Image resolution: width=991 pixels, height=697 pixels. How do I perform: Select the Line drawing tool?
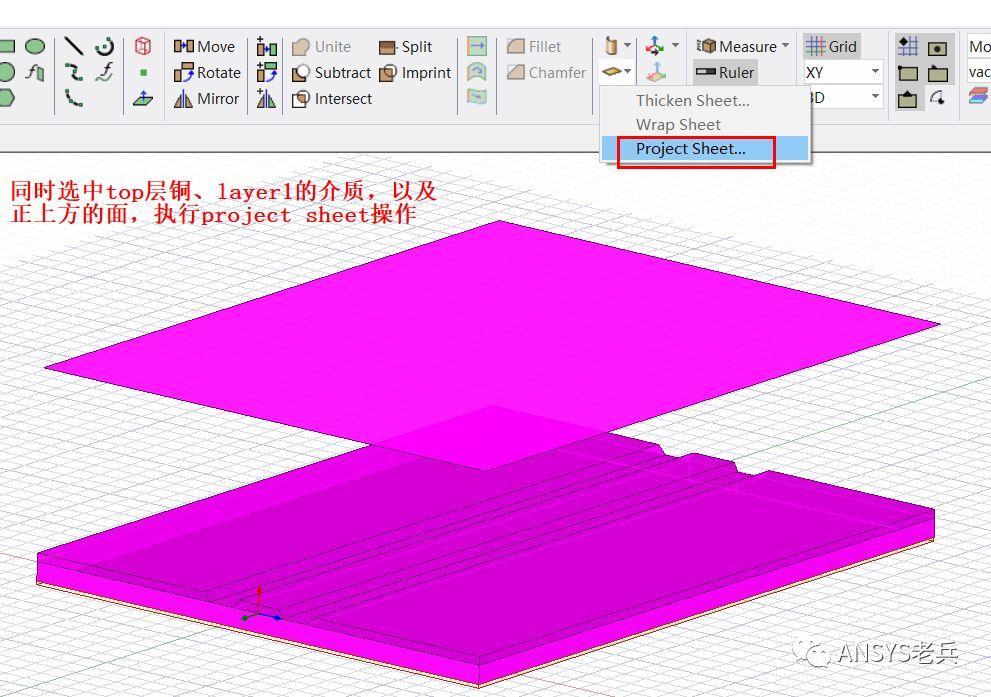point(74,45)
